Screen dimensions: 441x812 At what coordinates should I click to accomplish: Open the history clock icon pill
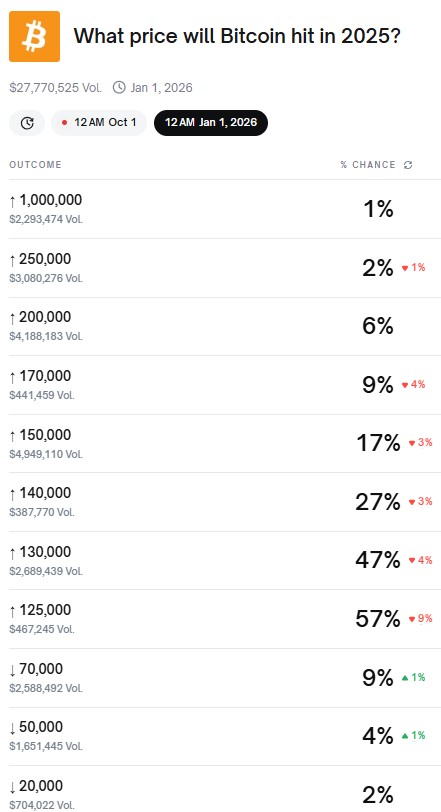coord(27,123)
